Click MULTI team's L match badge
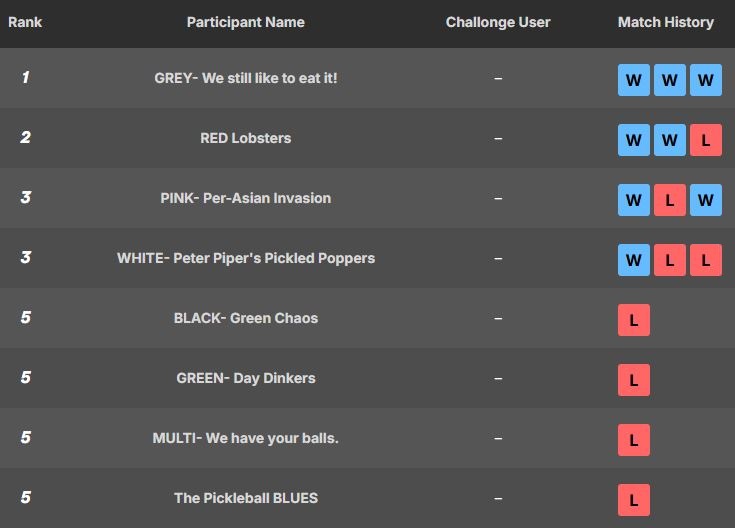Image resolution: width=735 pixels, height=528 pixels. (x=634, y=440)
